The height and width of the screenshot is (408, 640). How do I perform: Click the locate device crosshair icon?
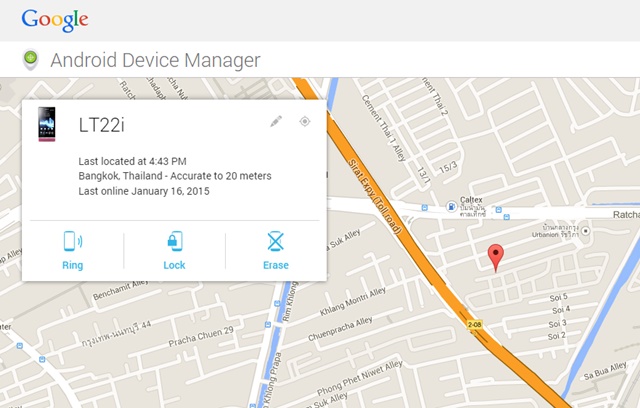[x=305, y=122]
